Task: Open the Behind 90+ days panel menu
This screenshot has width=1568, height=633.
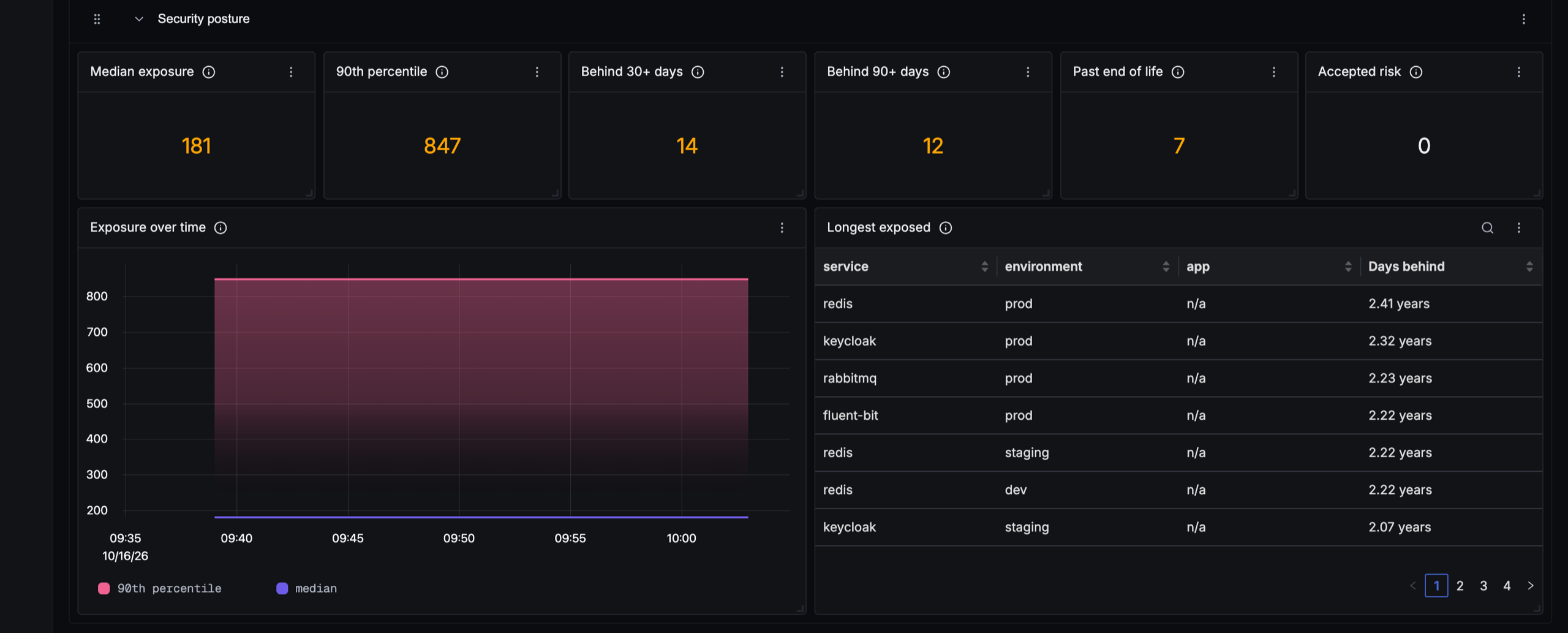Action: (1028, 72)
